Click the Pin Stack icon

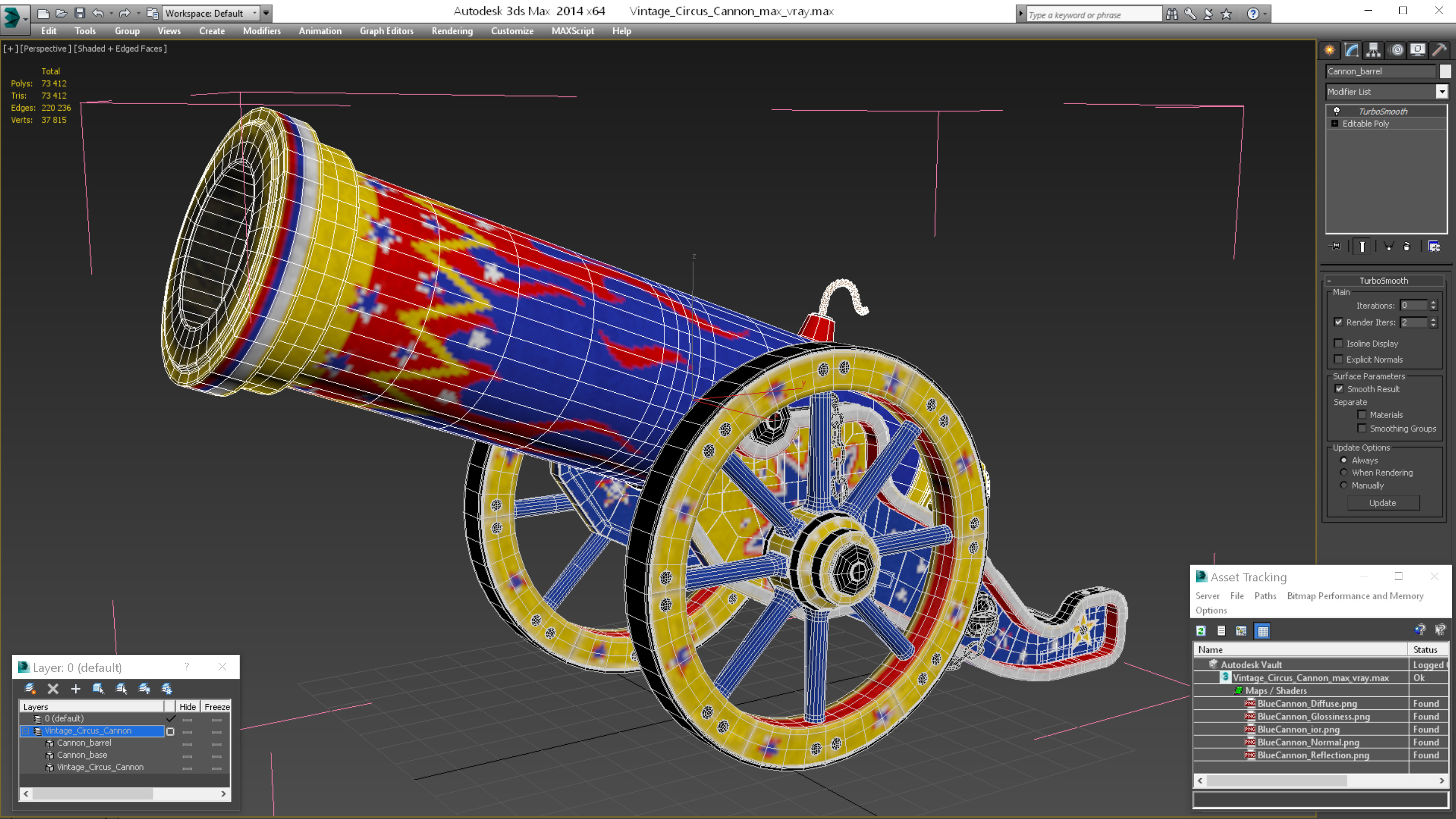[x=1336, y=246]
